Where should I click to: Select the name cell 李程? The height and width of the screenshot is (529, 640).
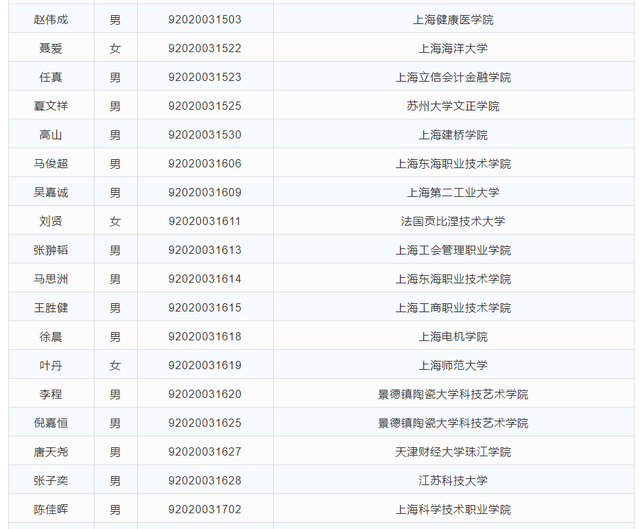click(51, 394)
